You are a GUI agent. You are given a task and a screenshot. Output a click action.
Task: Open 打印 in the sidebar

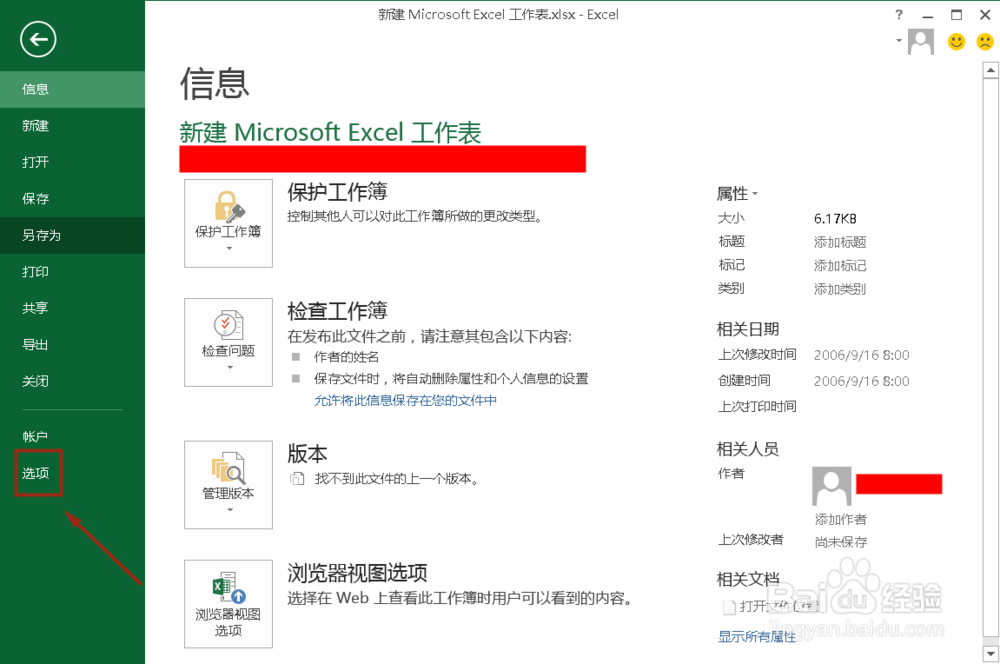point(73,272)
